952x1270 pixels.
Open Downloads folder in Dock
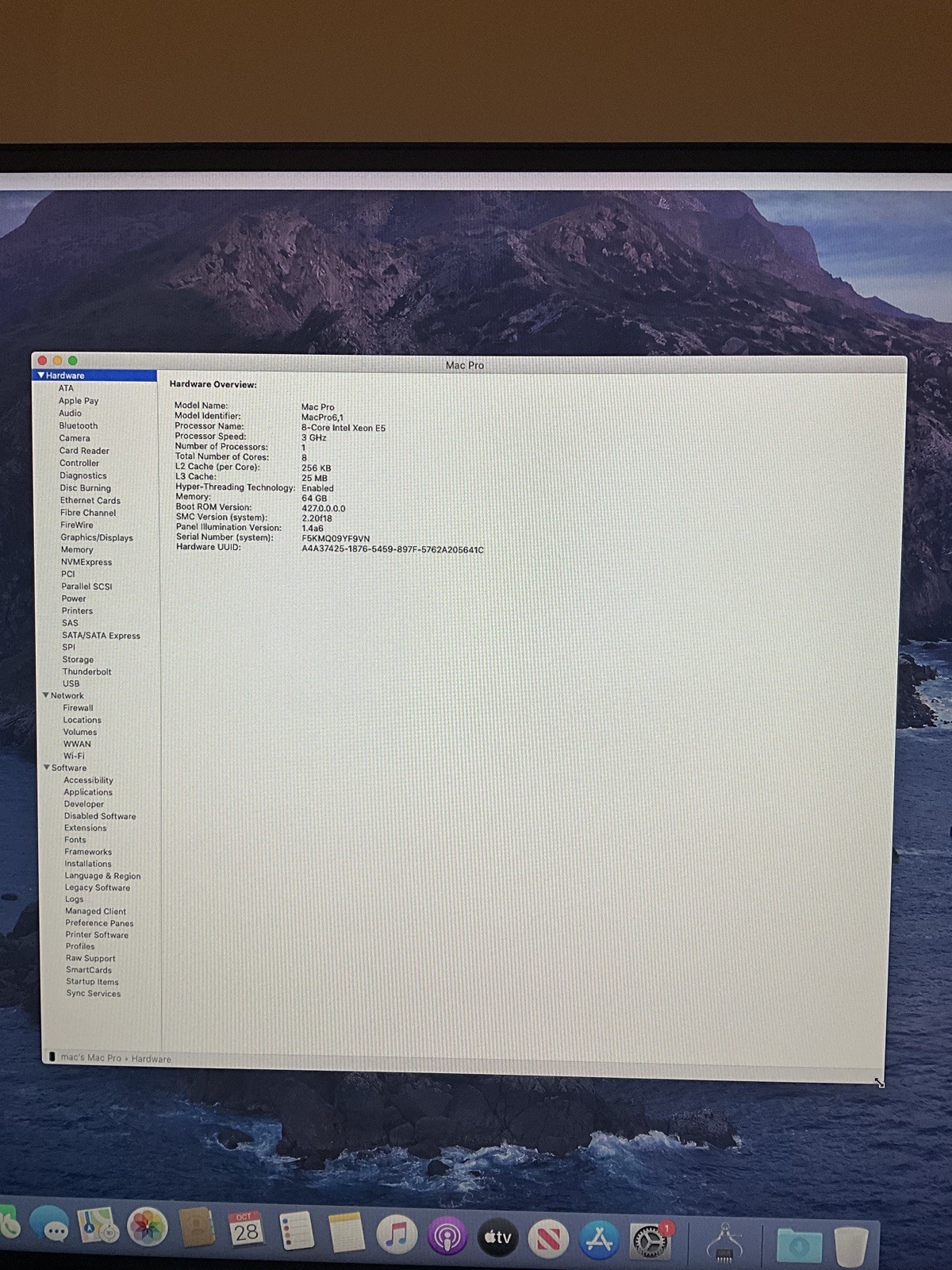pos(799,1245)
